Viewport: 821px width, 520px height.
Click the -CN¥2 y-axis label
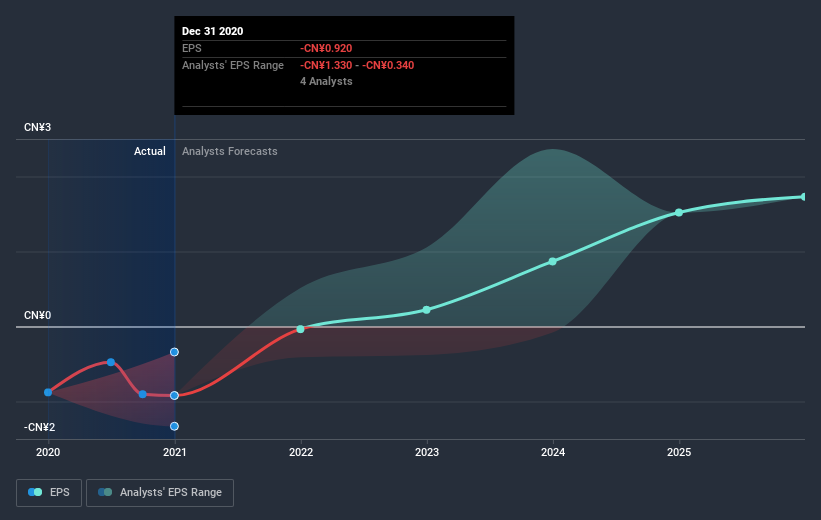(39, 427)
